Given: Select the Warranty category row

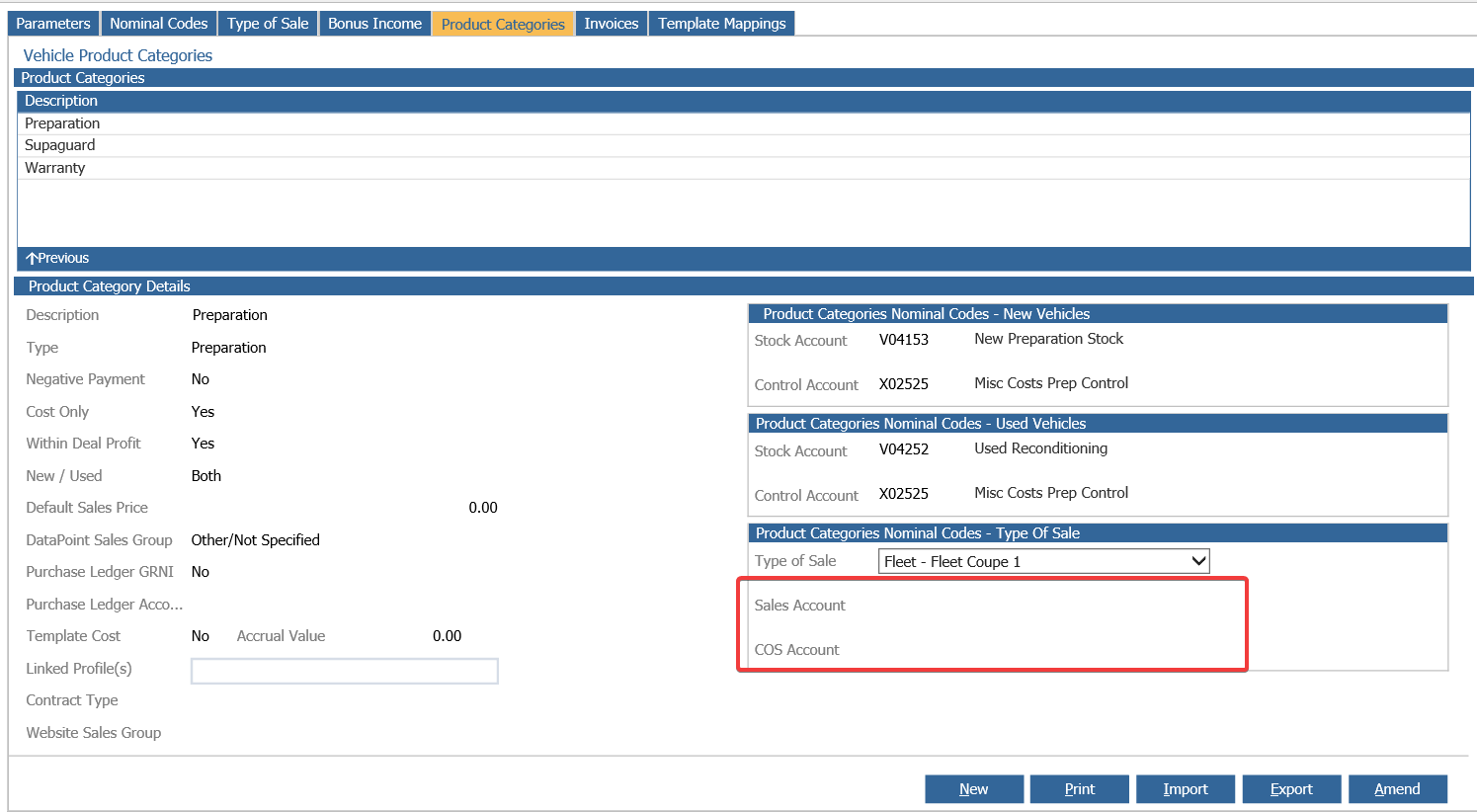Looking at the screenshot, I should 744,168.
